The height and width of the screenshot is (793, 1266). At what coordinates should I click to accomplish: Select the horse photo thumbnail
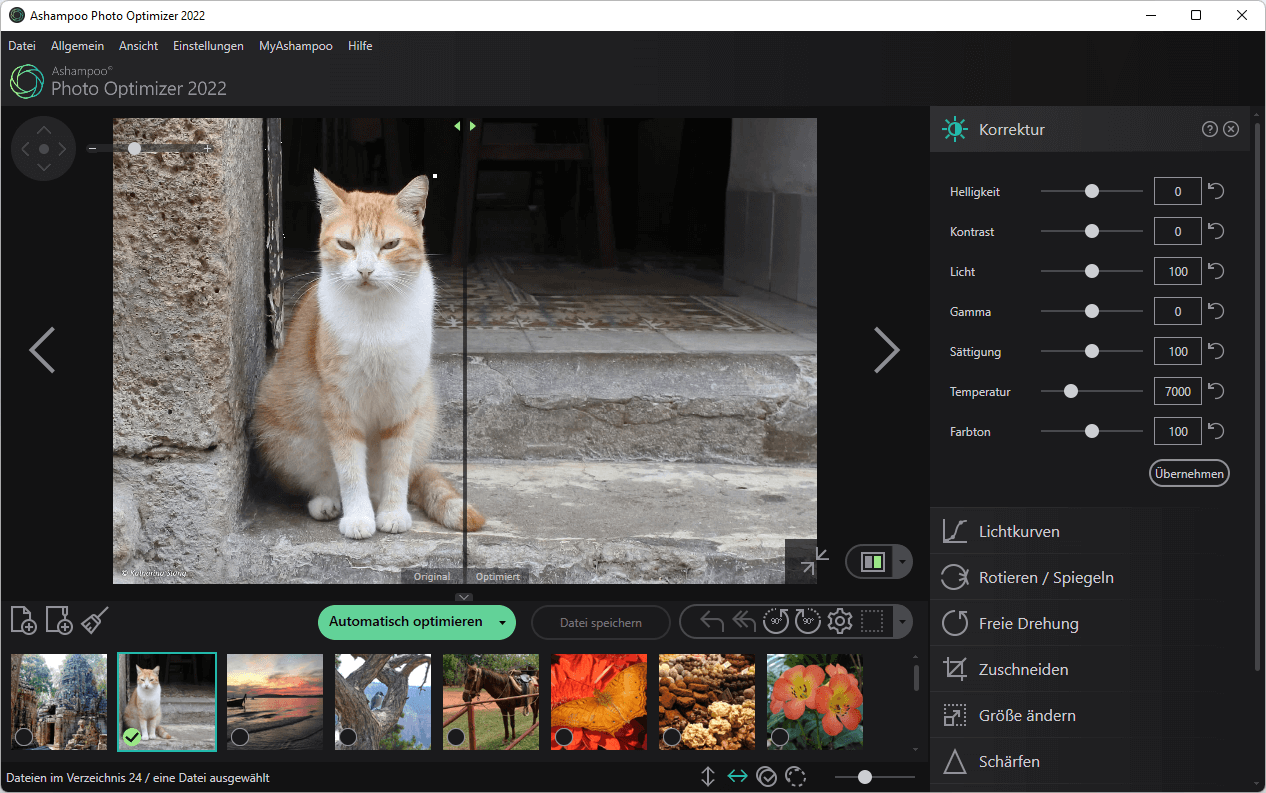click(x=490, y=701)
